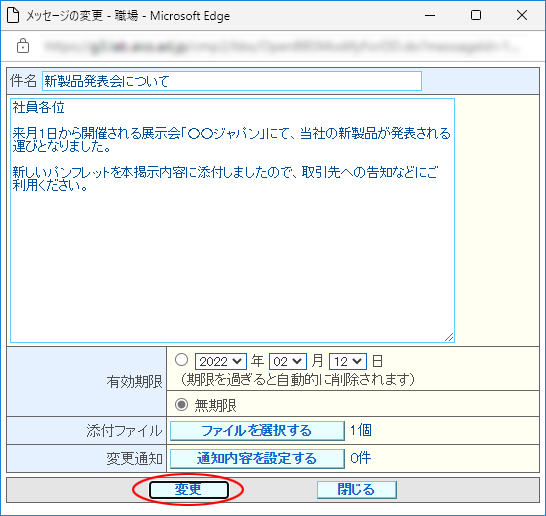Screen dimensions: 546x516
Task: Open the 2022 year dropdown
Action: pos(221,361)
